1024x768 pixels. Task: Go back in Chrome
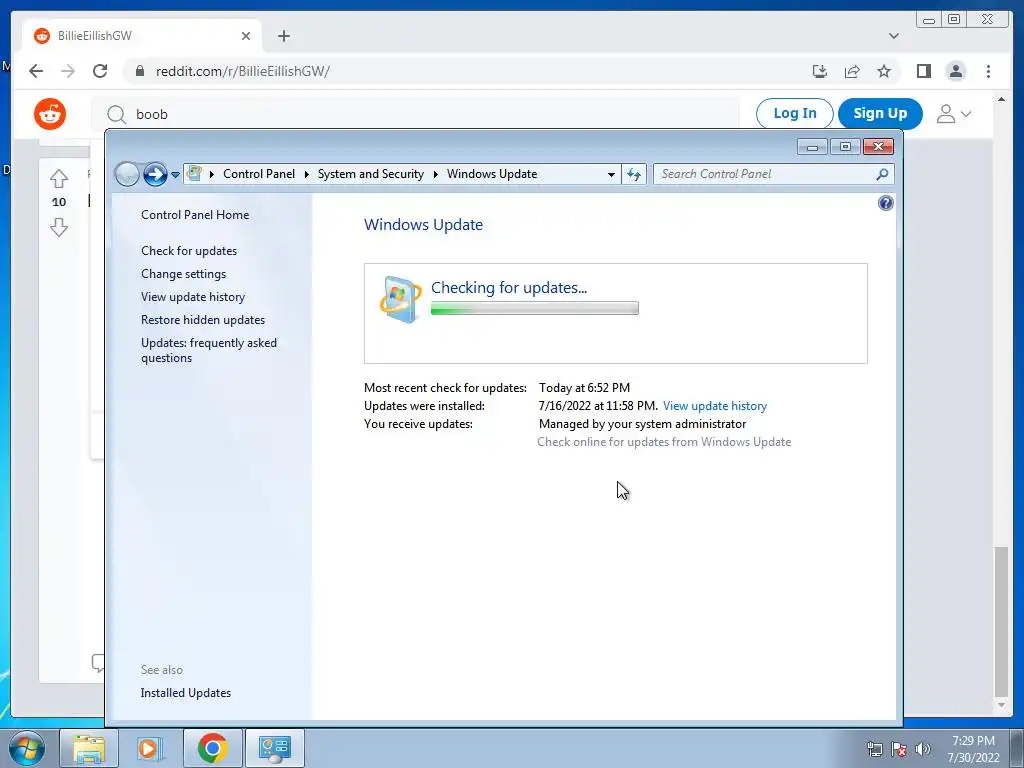[x=36, y=71]
